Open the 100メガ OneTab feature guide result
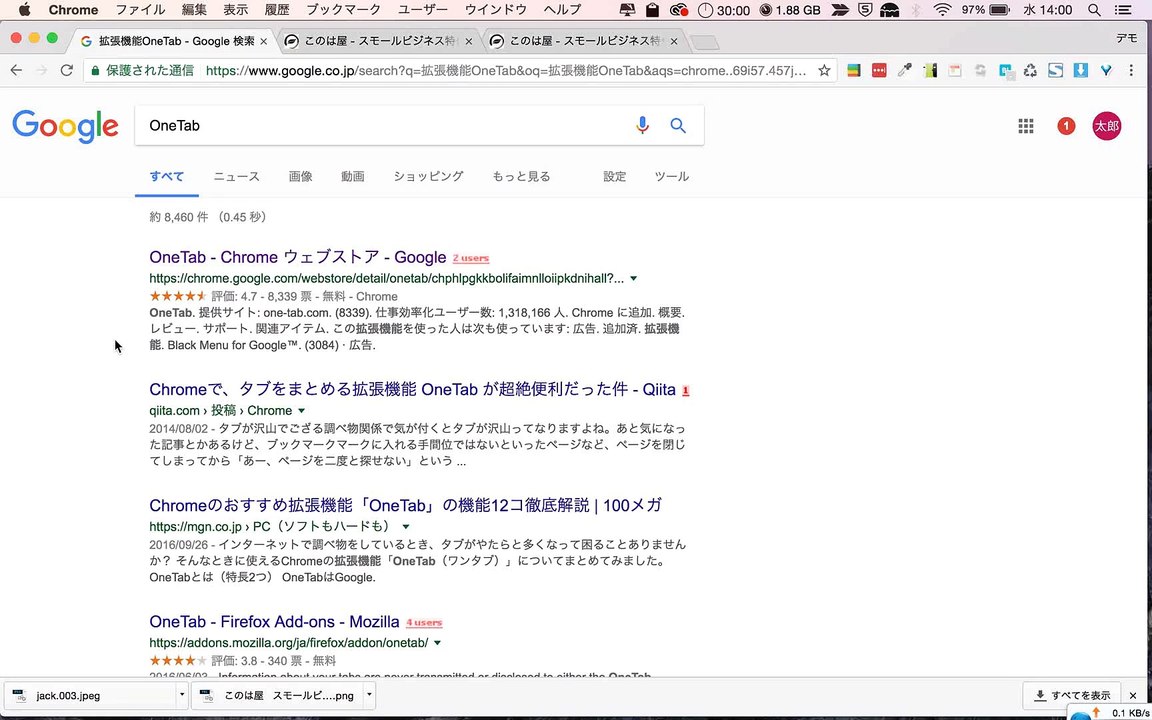The height and width of the screenshot is (720, 1152). coord(406,505)
